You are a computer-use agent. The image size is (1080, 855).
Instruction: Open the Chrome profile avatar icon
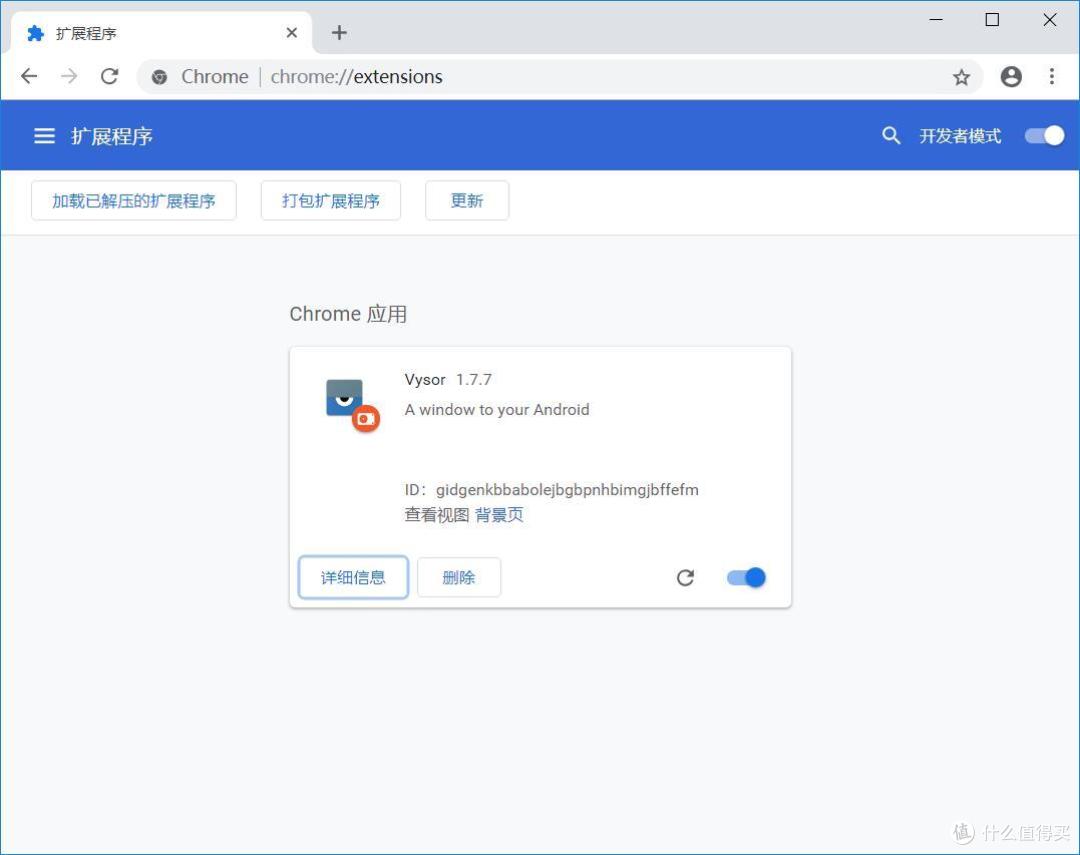tap(1011, 76)
